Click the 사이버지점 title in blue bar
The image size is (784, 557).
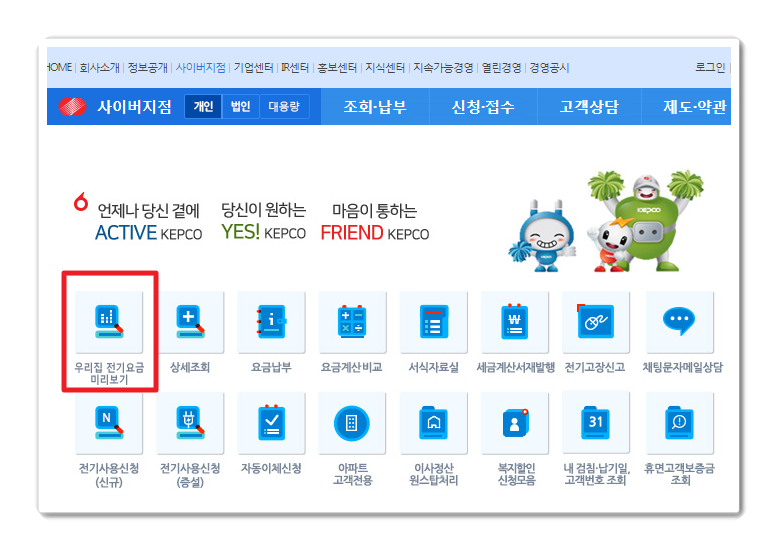point(134,106)
